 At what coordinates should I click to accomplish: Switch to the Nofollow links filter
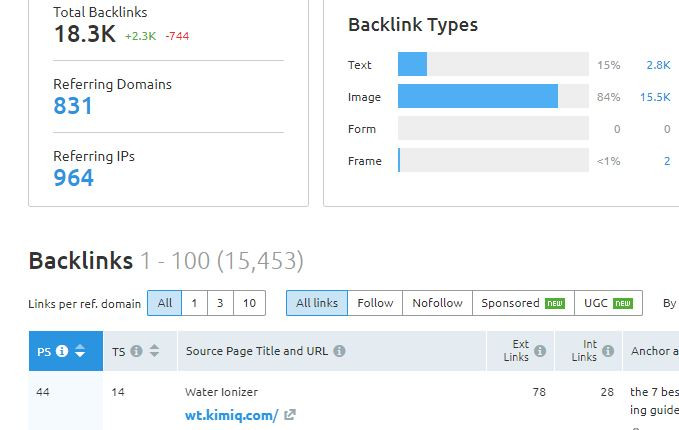coord(437,303)
